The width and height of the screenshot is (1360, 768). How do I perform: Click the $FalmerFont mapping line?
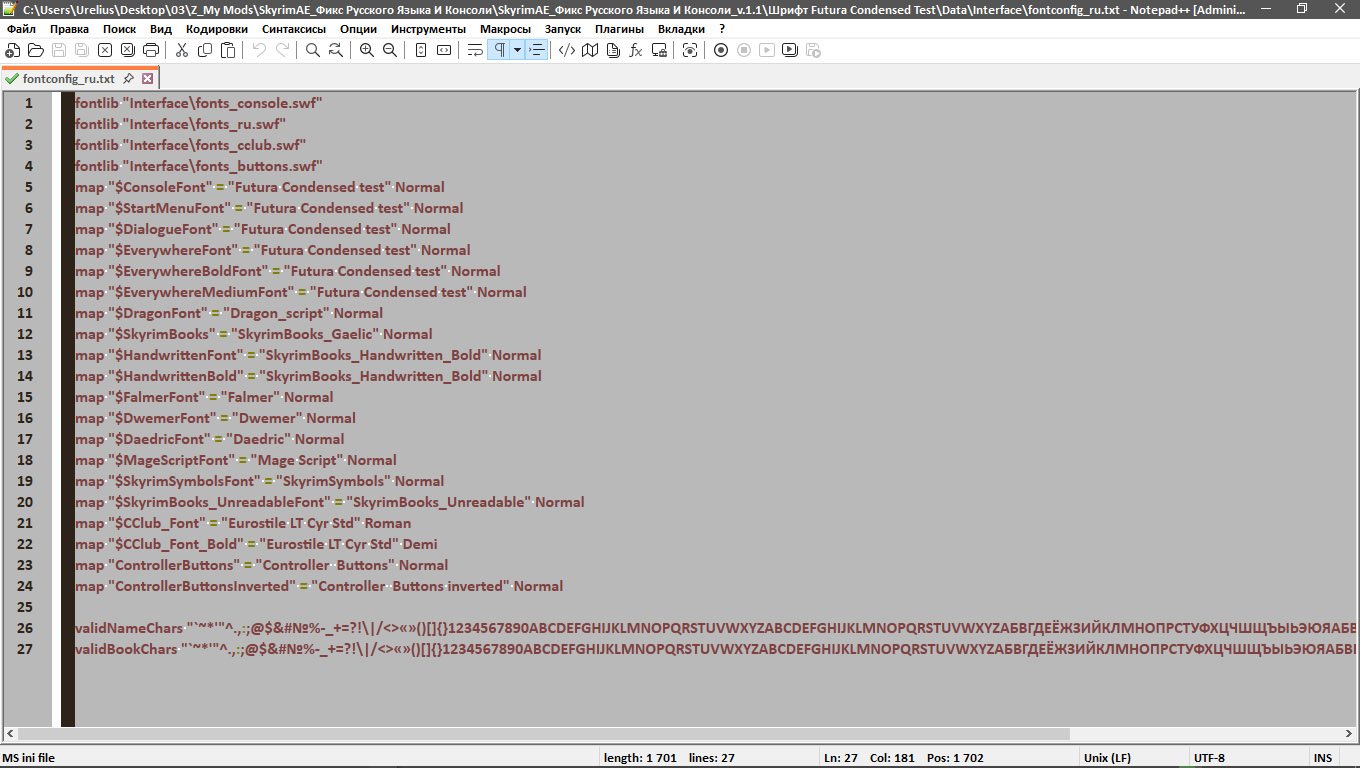pos(204,397)
